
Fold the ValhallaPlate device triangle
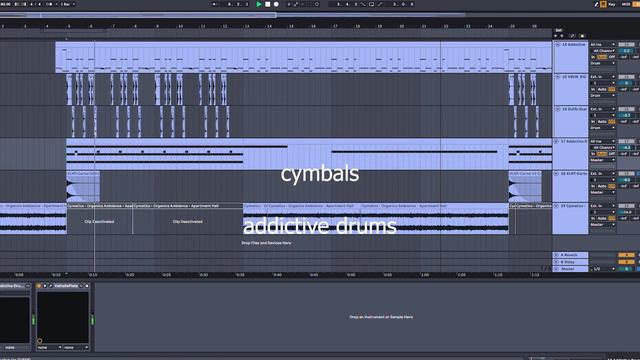45,286
